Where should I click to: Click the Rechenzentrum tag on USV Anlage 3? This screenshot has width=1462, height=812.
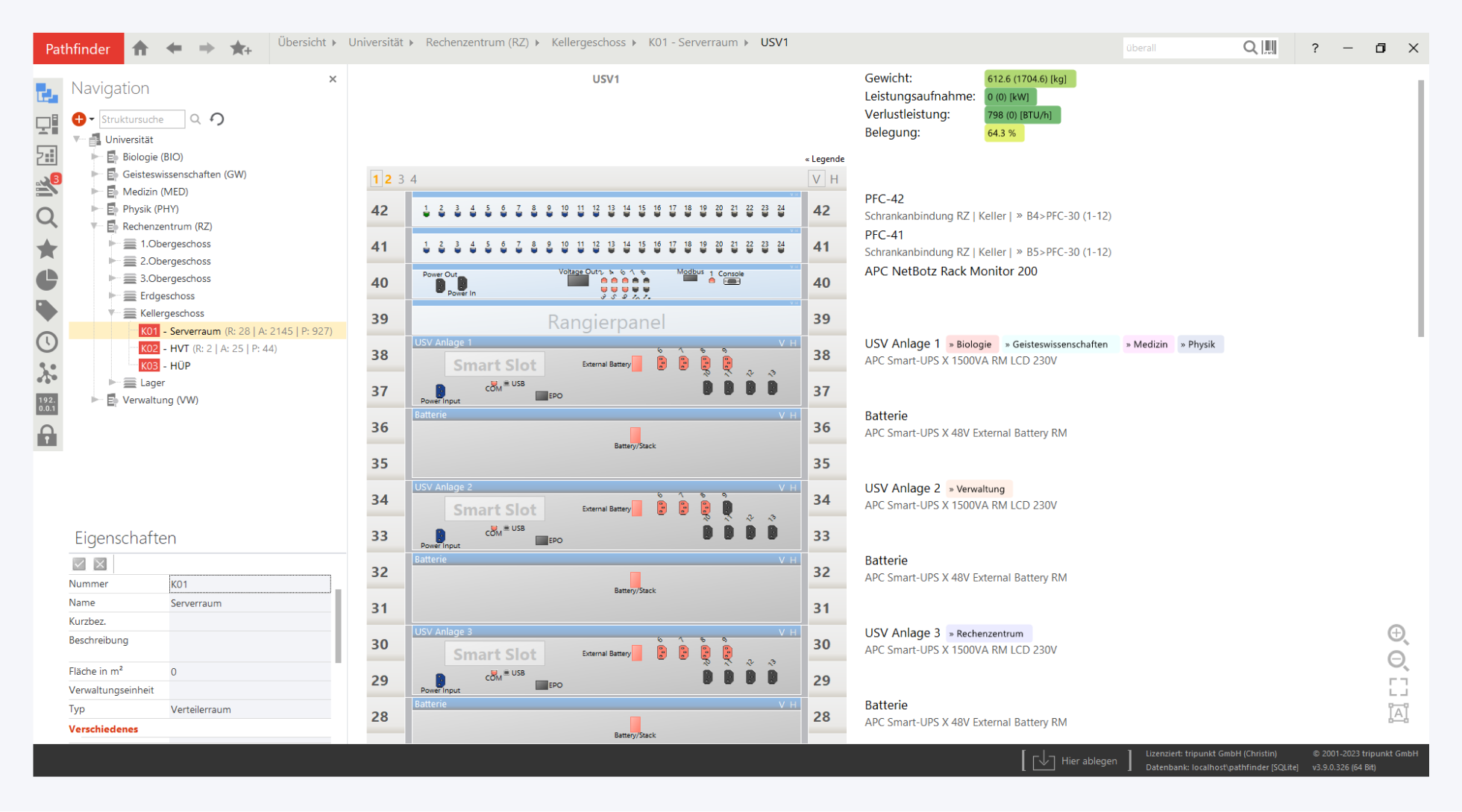pos(989,634)
